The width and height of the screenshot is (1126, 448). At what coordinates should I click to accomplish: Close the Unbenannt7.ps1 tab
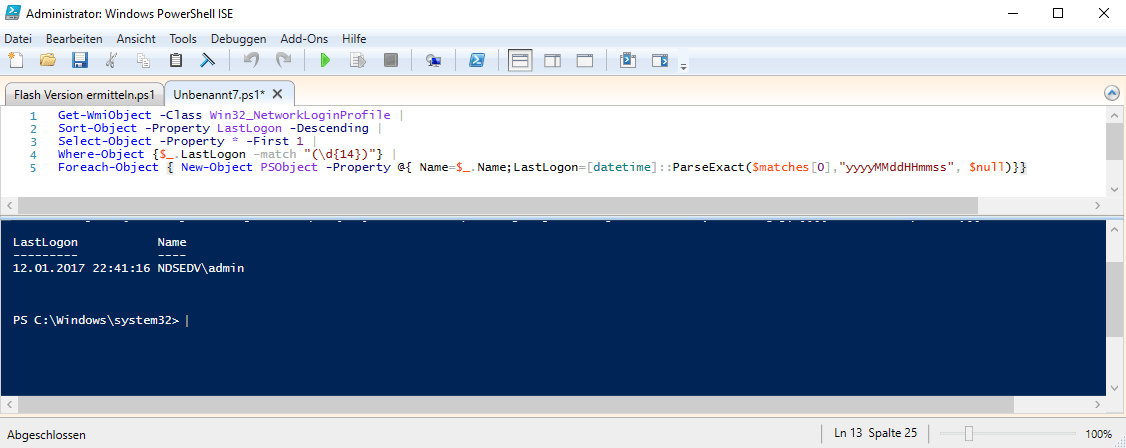(x=278, y=94)
